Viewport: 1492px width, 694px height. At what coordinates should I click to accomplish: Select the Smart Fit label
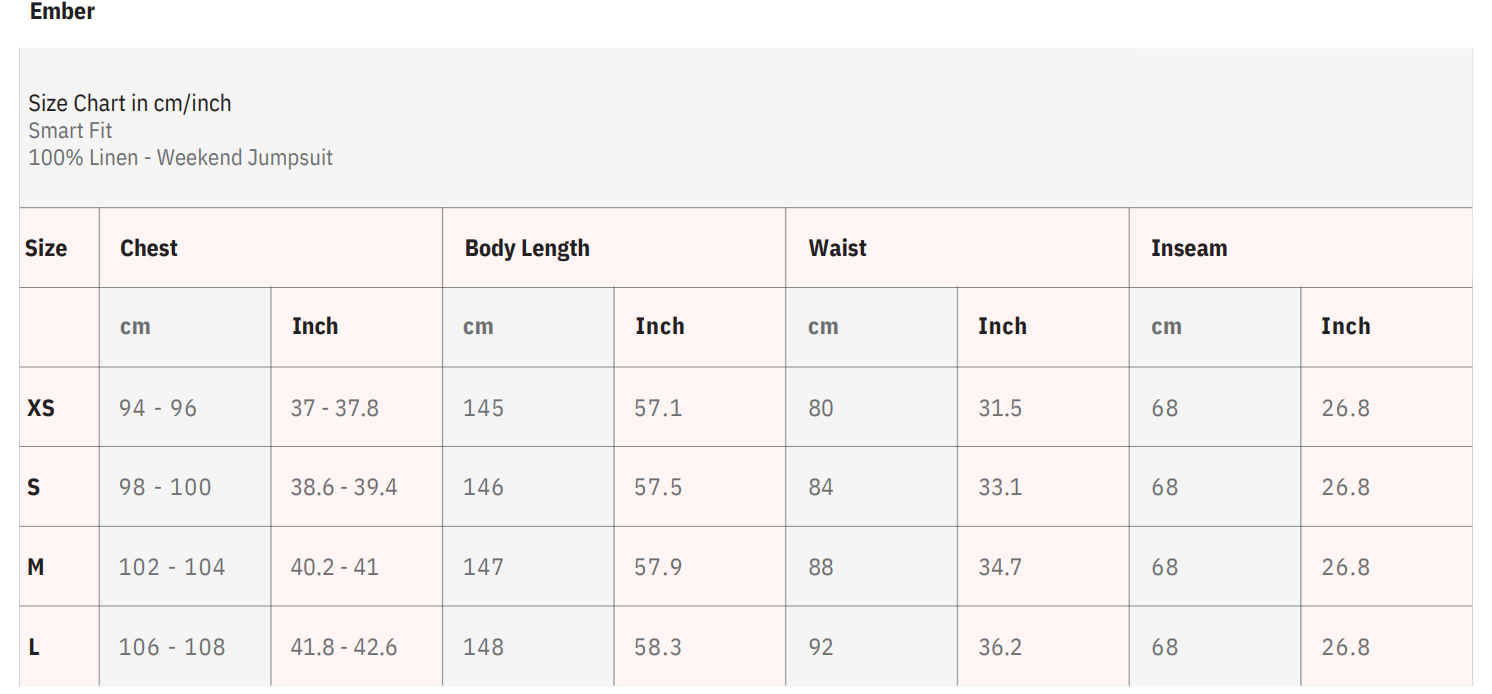[x=70, y=130]
